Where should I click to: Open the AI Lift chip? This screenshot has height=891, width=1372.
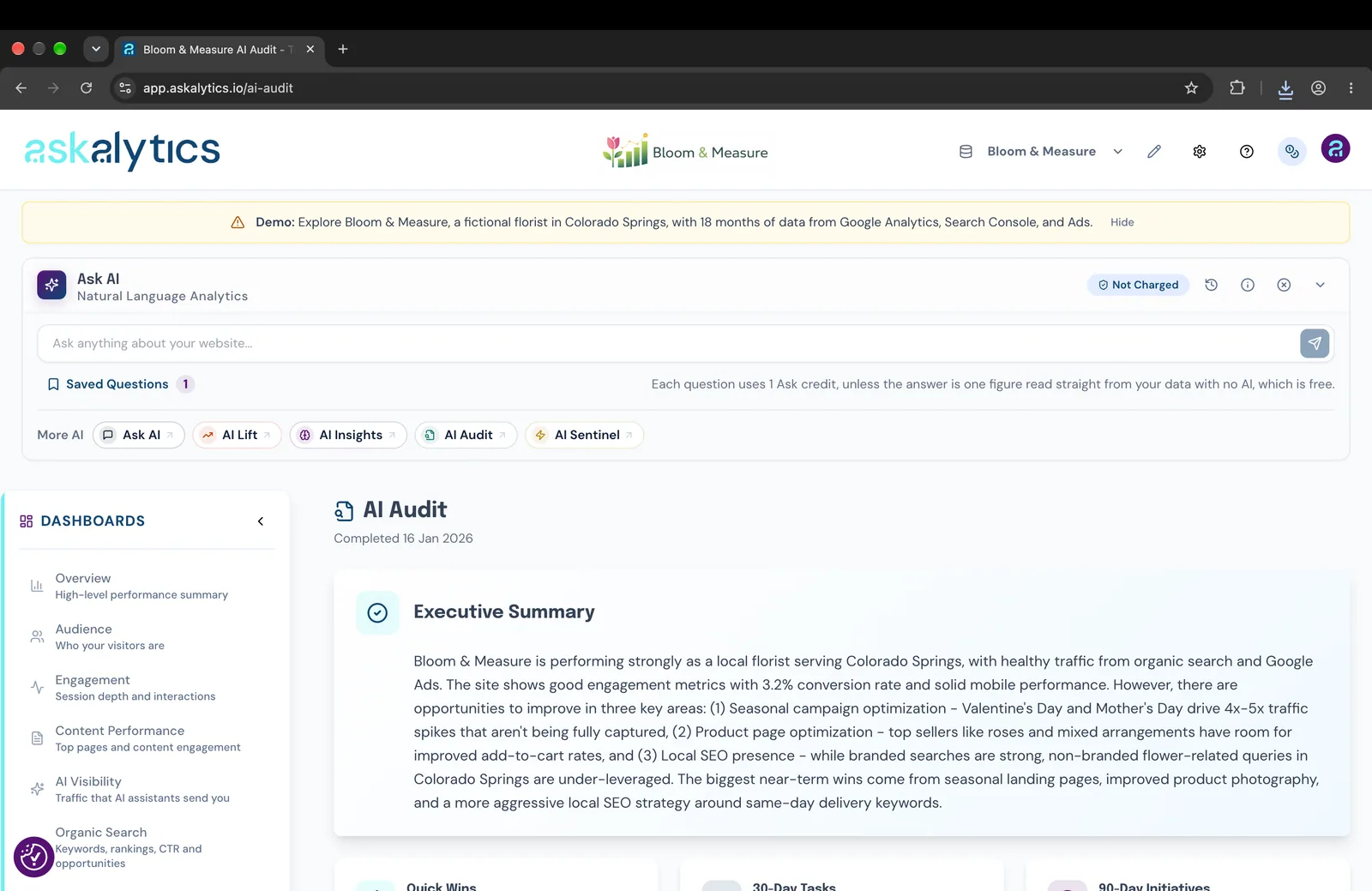tap(237, 435)
